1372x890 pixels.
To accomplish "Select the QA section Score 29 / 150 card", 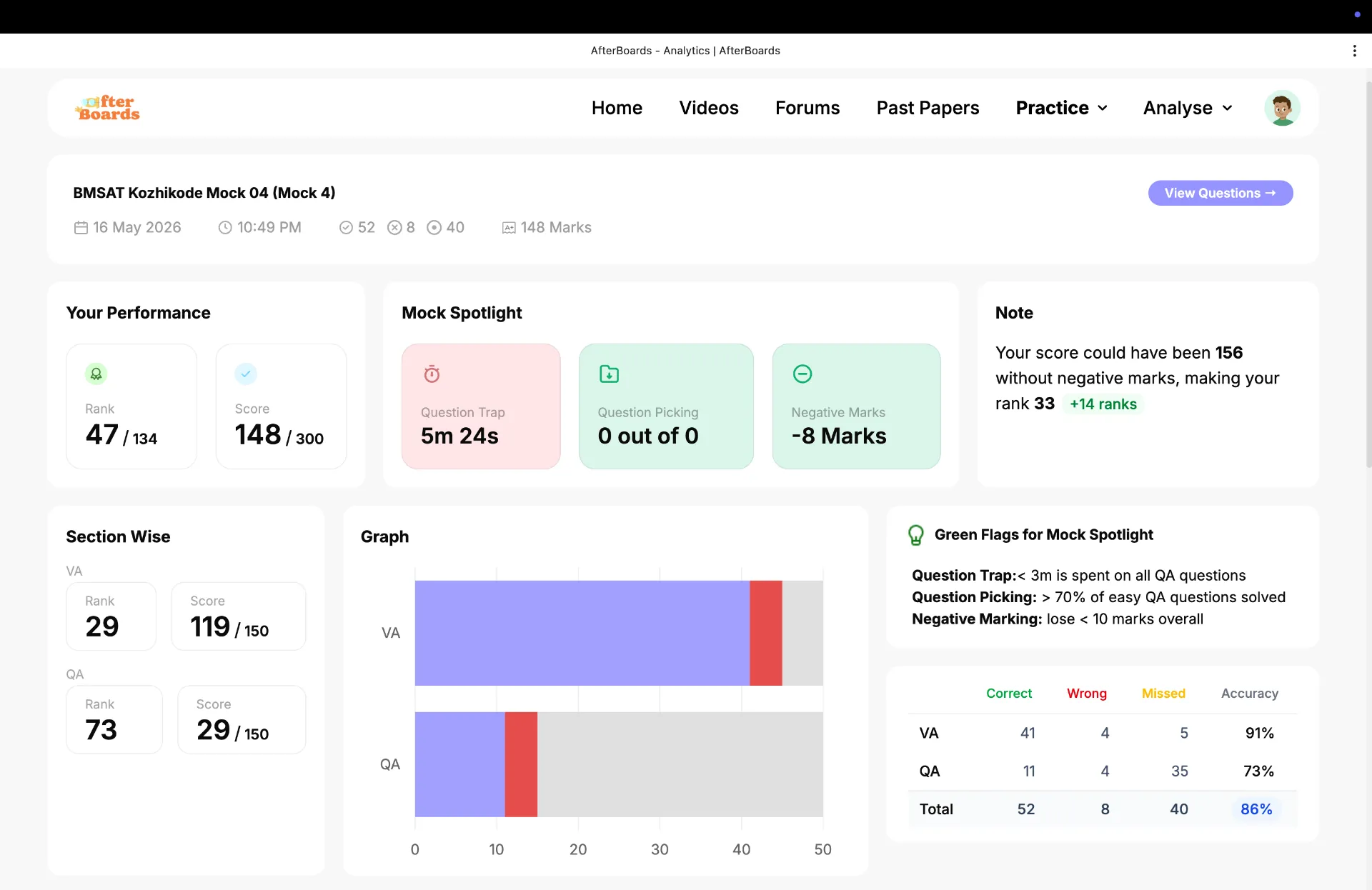I will [x=242, y=719].
